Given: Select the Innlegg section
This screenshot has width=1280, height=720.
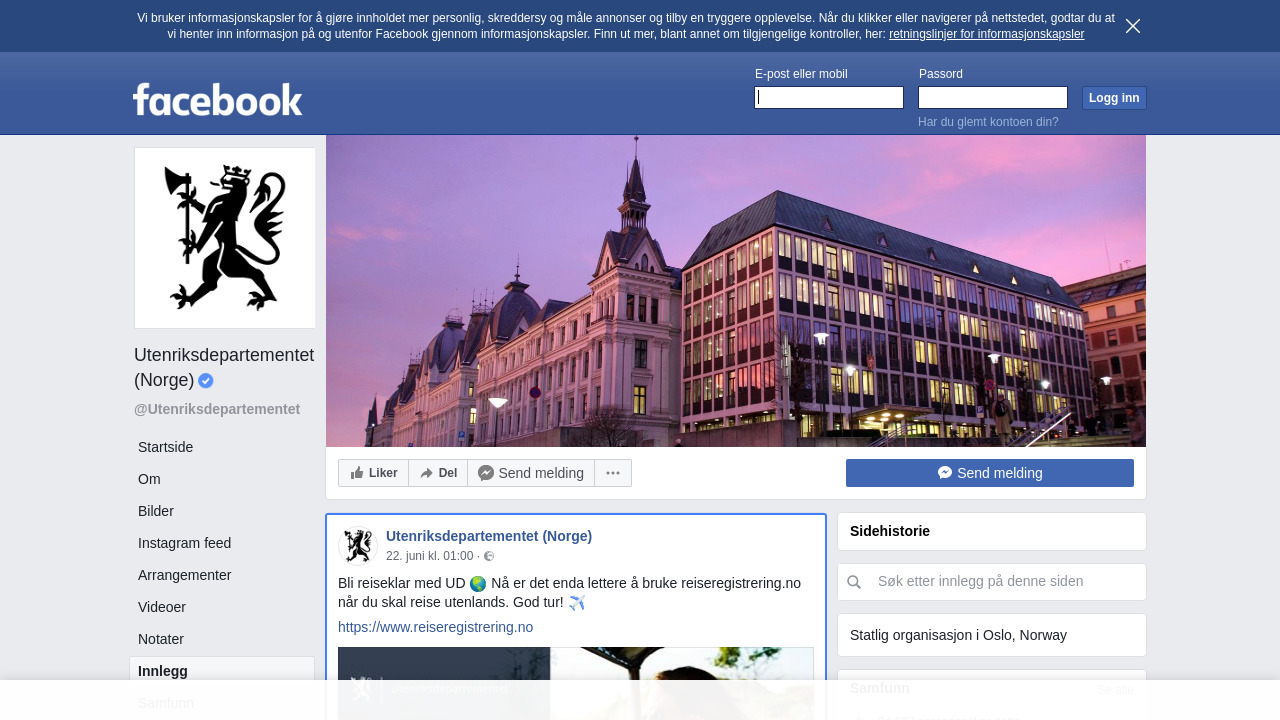Looking at the screenshot, I should click(x=222, y=671).
